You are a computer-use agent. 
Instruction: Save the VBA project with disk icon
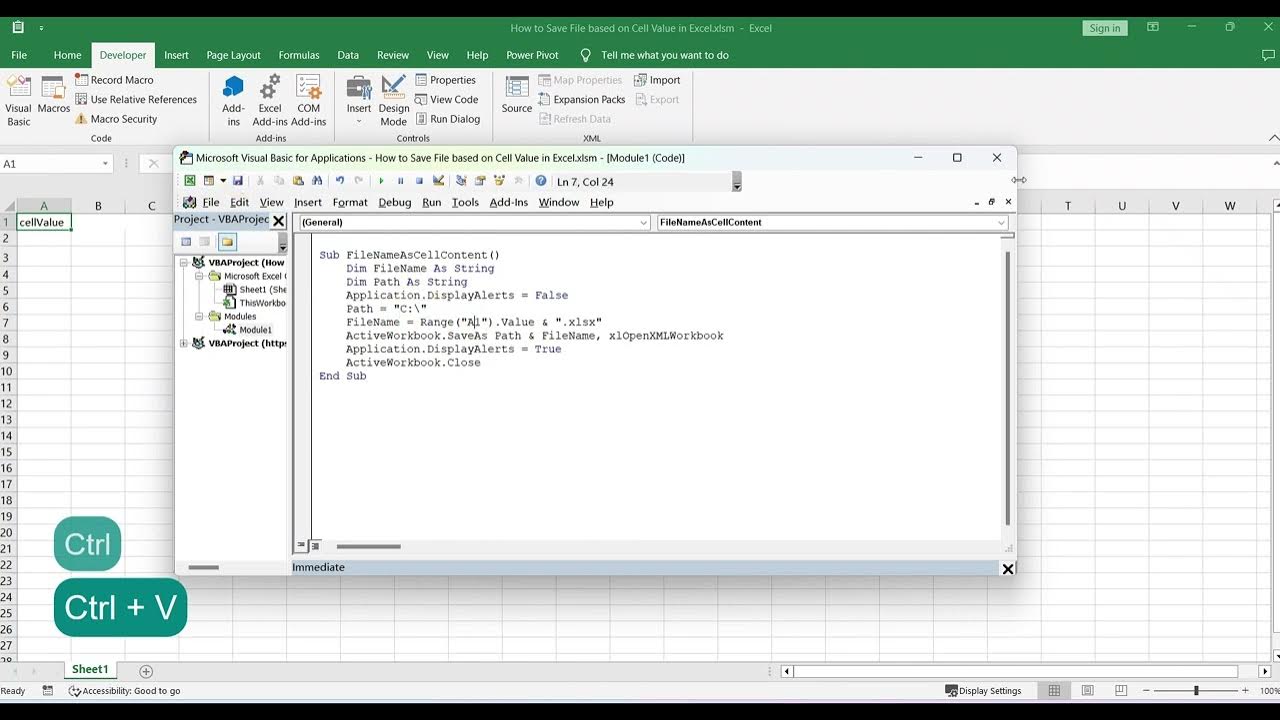pyautogui.click(x=238, y=181)
